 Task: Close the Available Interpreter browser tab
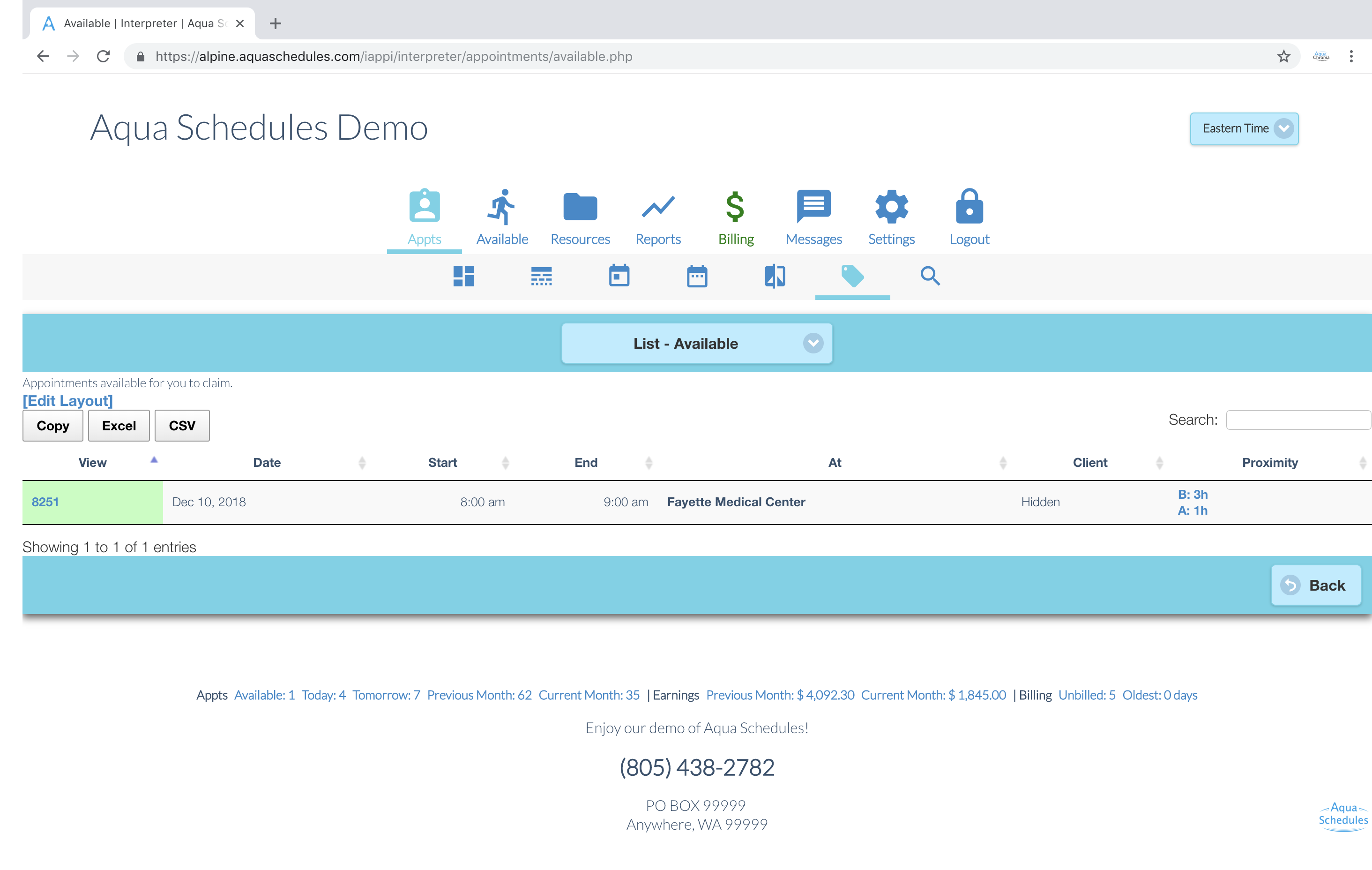pos(240,23)
